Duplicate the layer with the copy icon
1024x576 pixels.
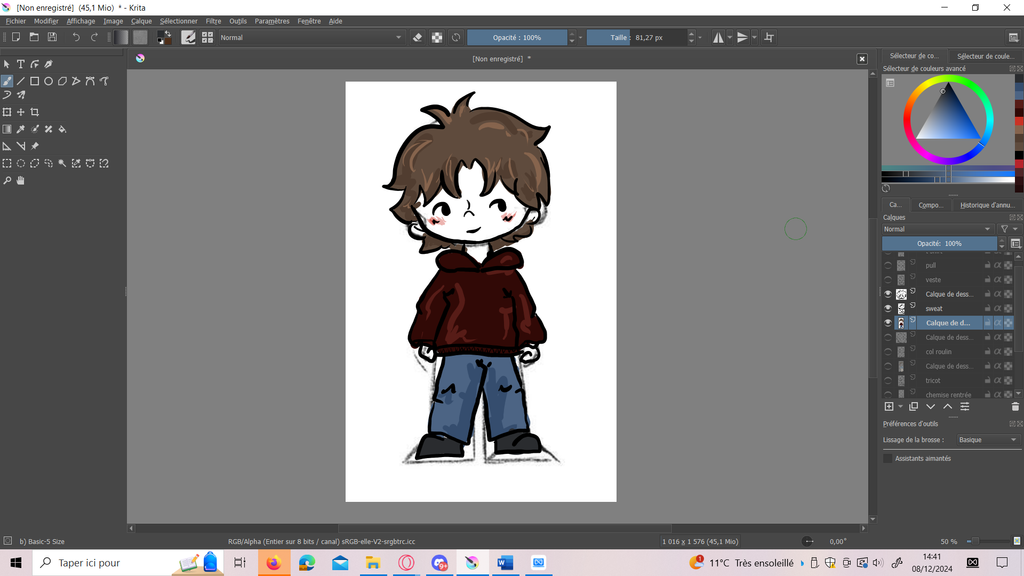(913, 407)
